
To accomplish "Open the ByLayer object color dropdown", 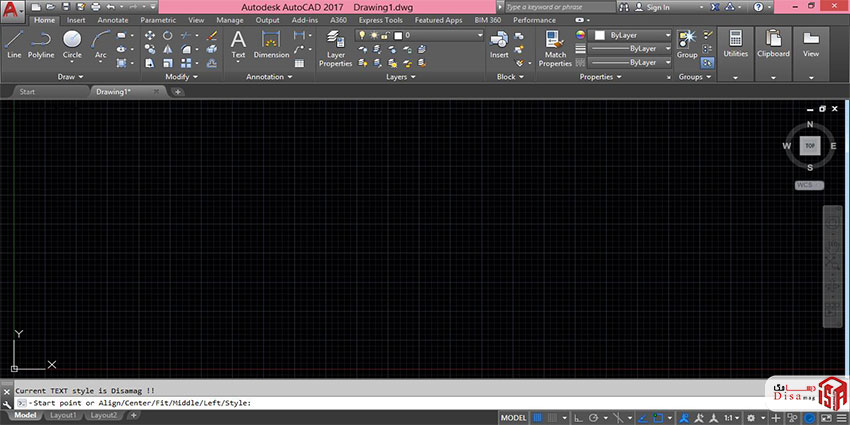I will tap(640, 35).
